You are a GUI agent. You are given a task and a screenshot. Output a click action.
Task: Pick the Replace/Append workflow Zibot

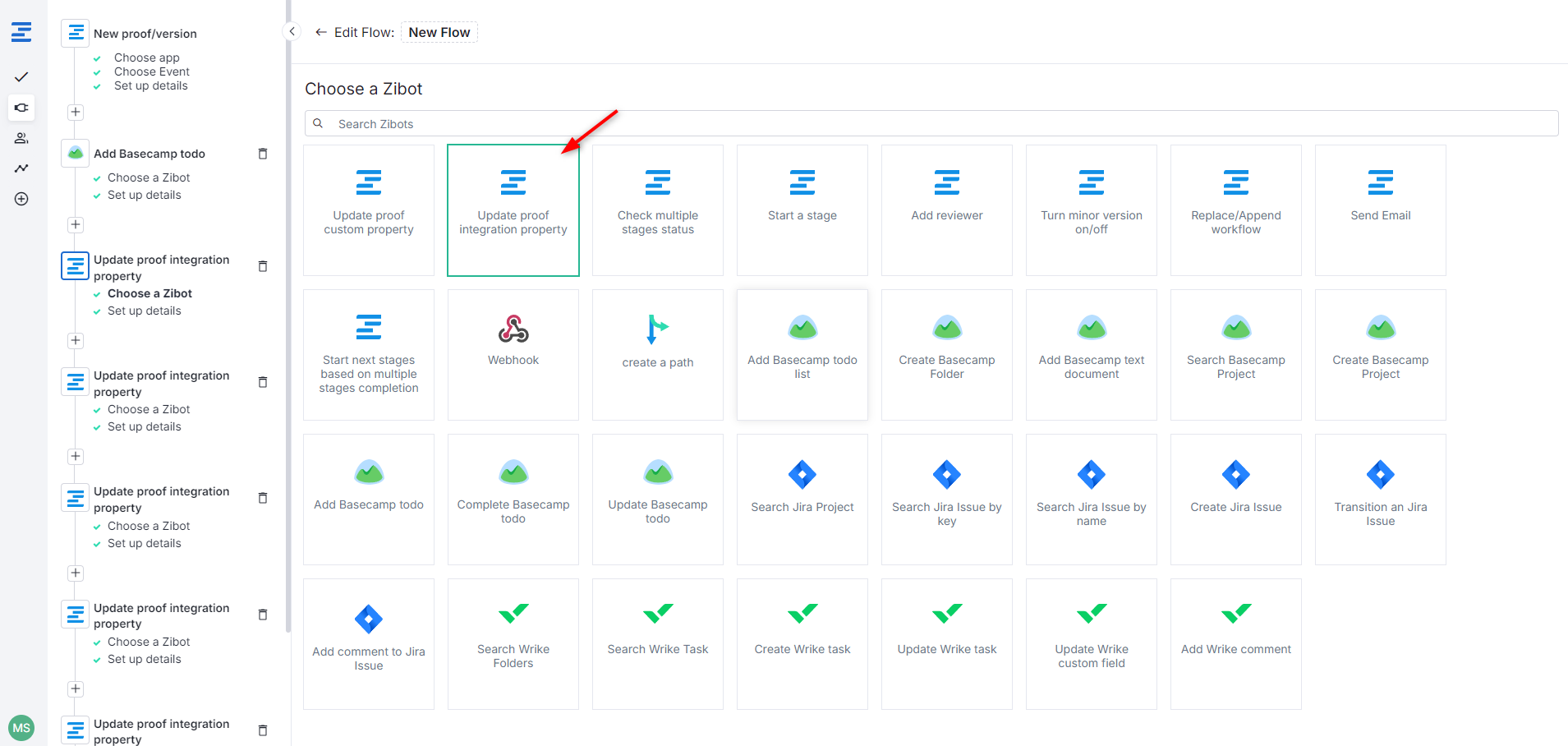coord(1236,210)
